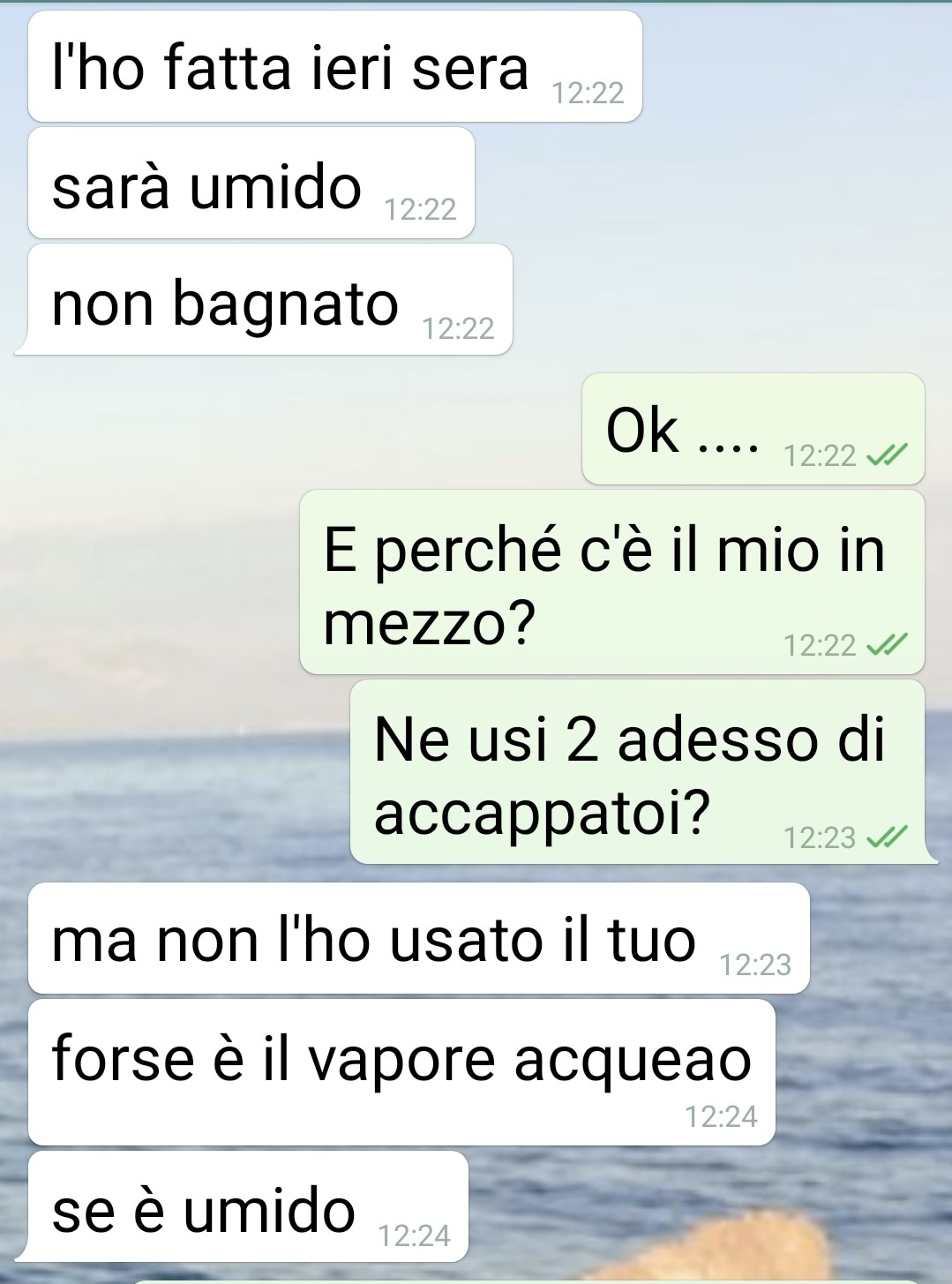Tap the blue double checkmarks on the 'accappatoi?' message

point(886,837)
